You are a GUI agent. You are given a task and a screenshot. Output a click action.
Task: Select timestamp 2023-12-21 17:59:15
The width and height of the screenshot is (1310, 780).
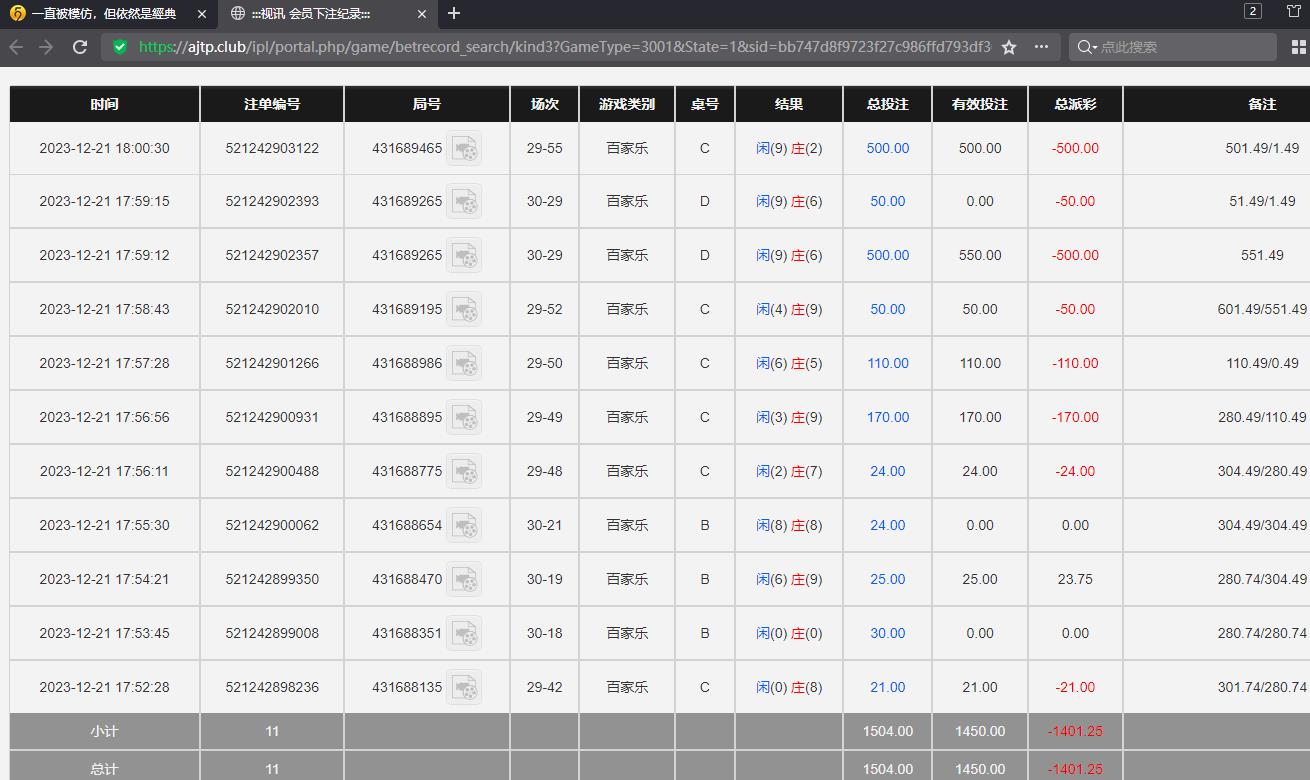tap(104, 201)
